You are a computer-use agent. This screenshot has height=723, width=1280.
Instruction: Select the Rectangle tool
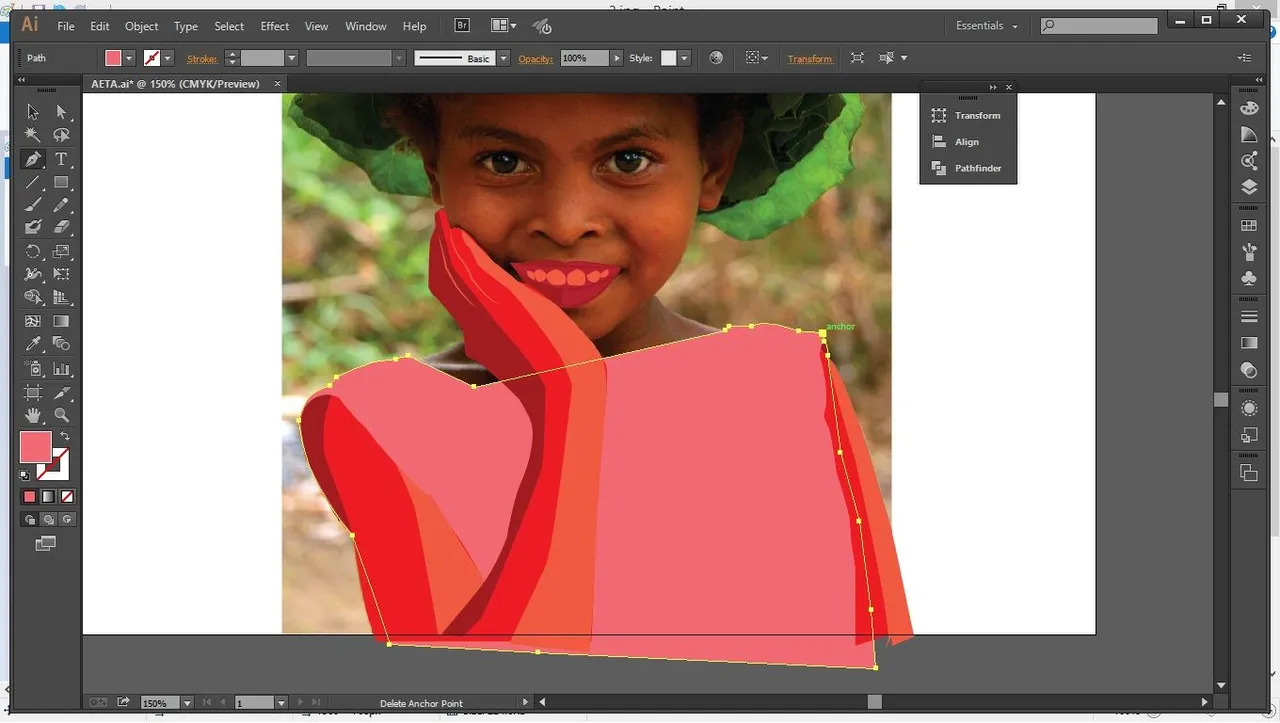click(x=61, y=182)
